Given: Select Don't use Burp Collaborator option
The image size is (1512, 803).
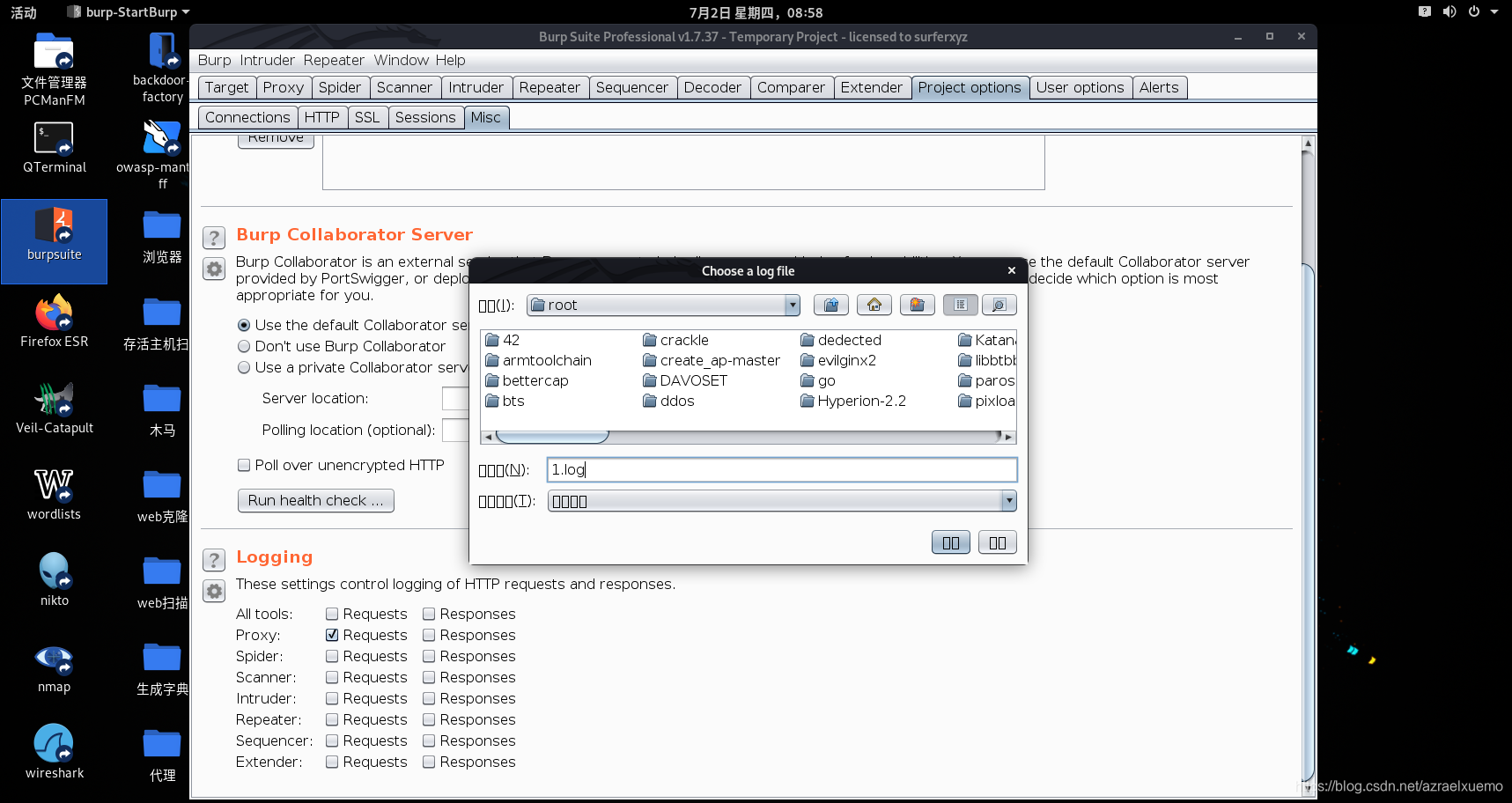Looking at the screenshot, I should coord(244,346).
